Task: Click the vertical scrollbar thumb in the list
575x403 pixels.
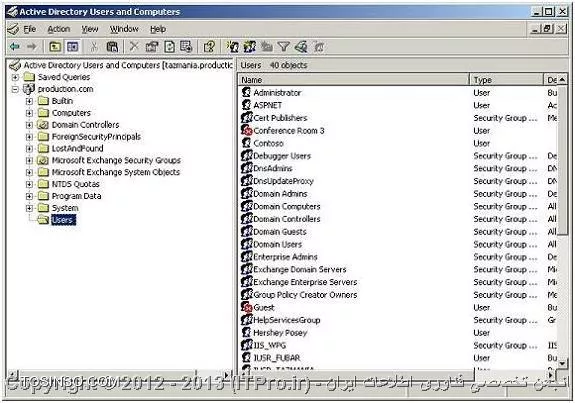Action: pos(562,160)
